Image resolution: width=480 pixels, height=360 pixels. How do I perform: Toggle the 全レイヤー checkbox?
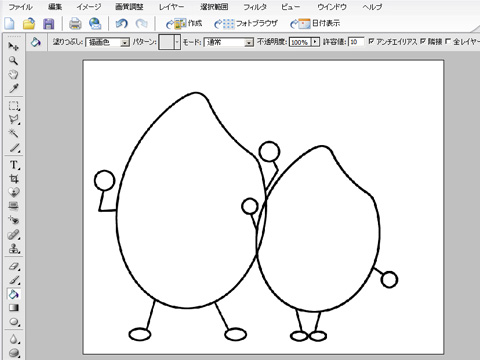click(448, 41)
